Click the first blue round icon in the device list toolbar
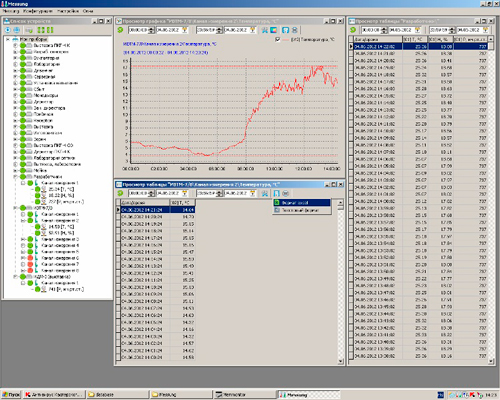This screenshot has width=500, height=400. [x=7, y=30]
